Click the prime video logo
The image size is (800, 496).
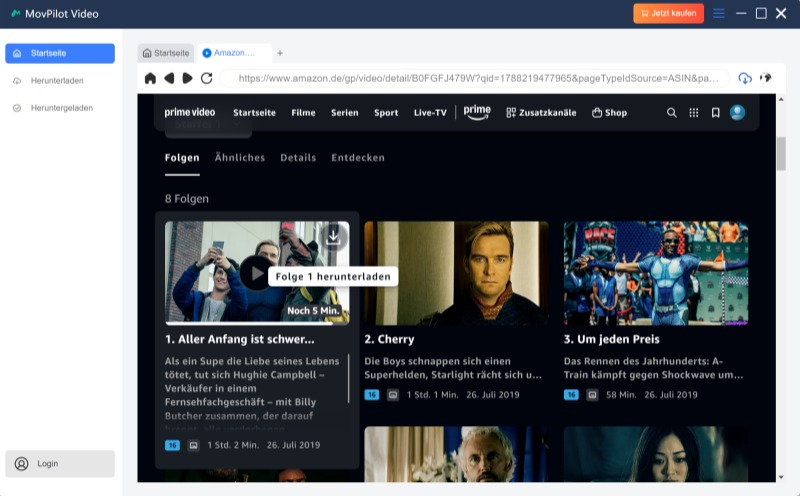click(189, 112)
